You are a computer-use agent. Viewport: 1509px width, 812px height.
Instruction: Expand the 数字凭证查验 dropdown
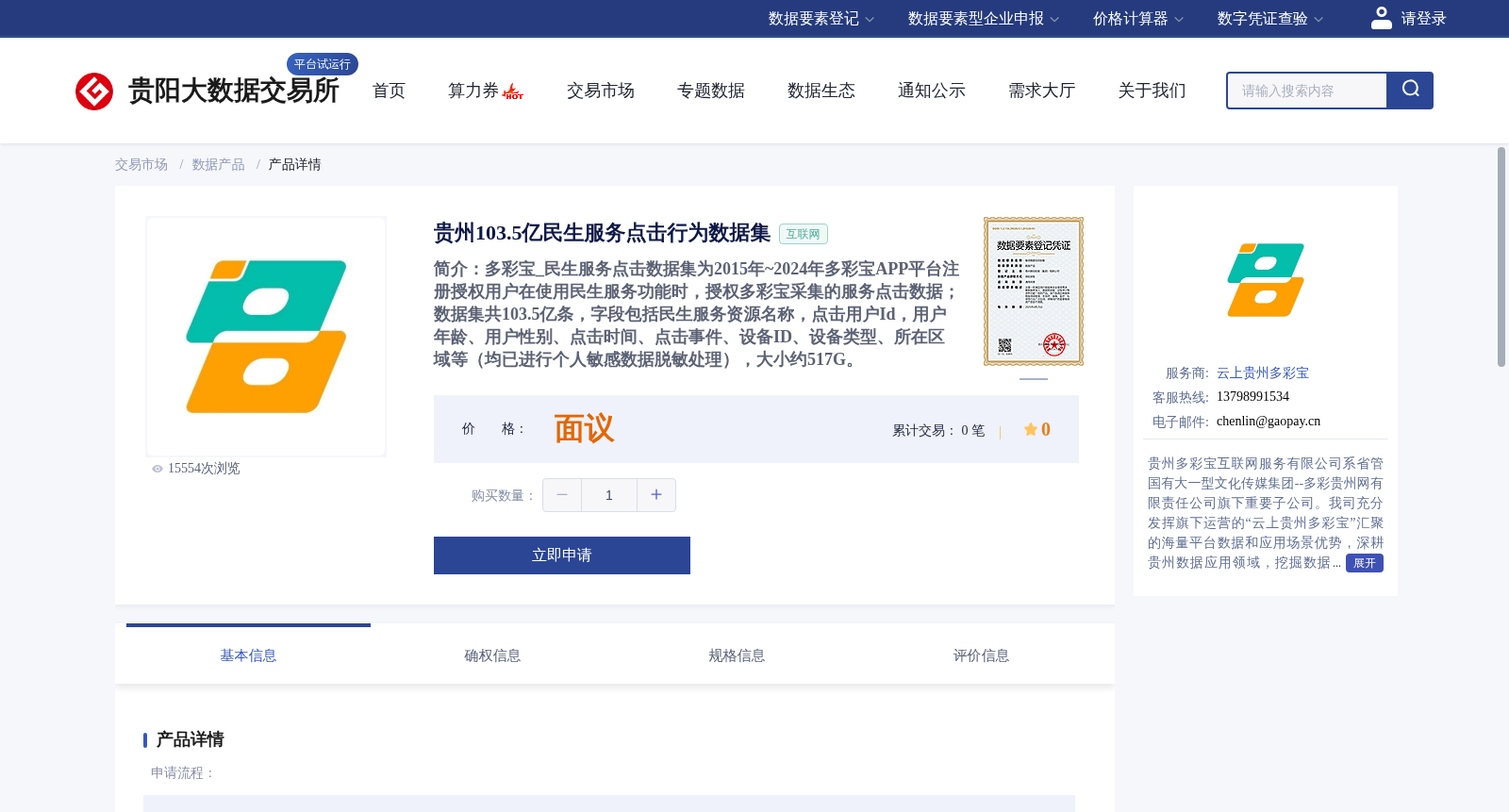coord(1270,19)
